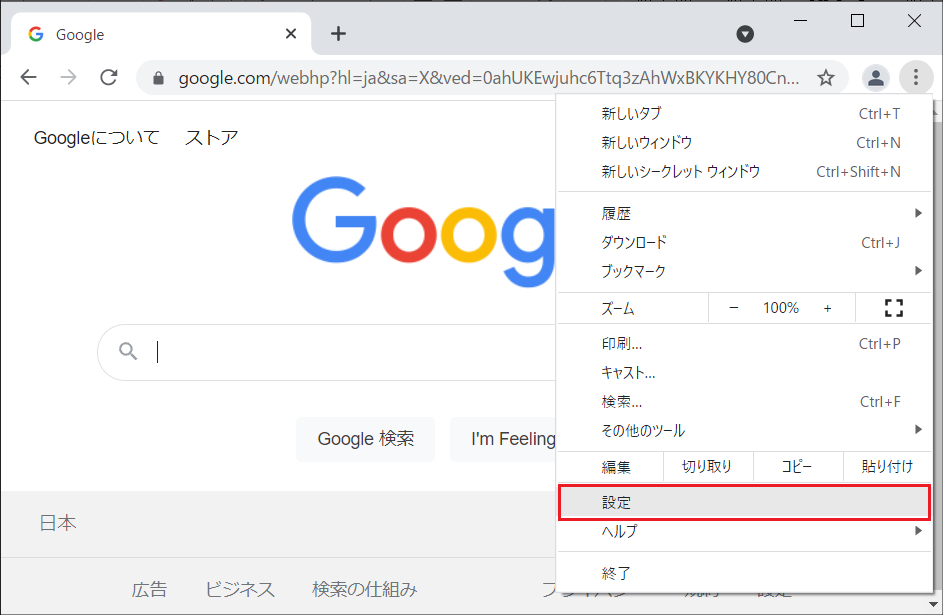This screenshot has width=943, height=615.
Task: Choose 検索... from the menu
Action: (745, 402)
